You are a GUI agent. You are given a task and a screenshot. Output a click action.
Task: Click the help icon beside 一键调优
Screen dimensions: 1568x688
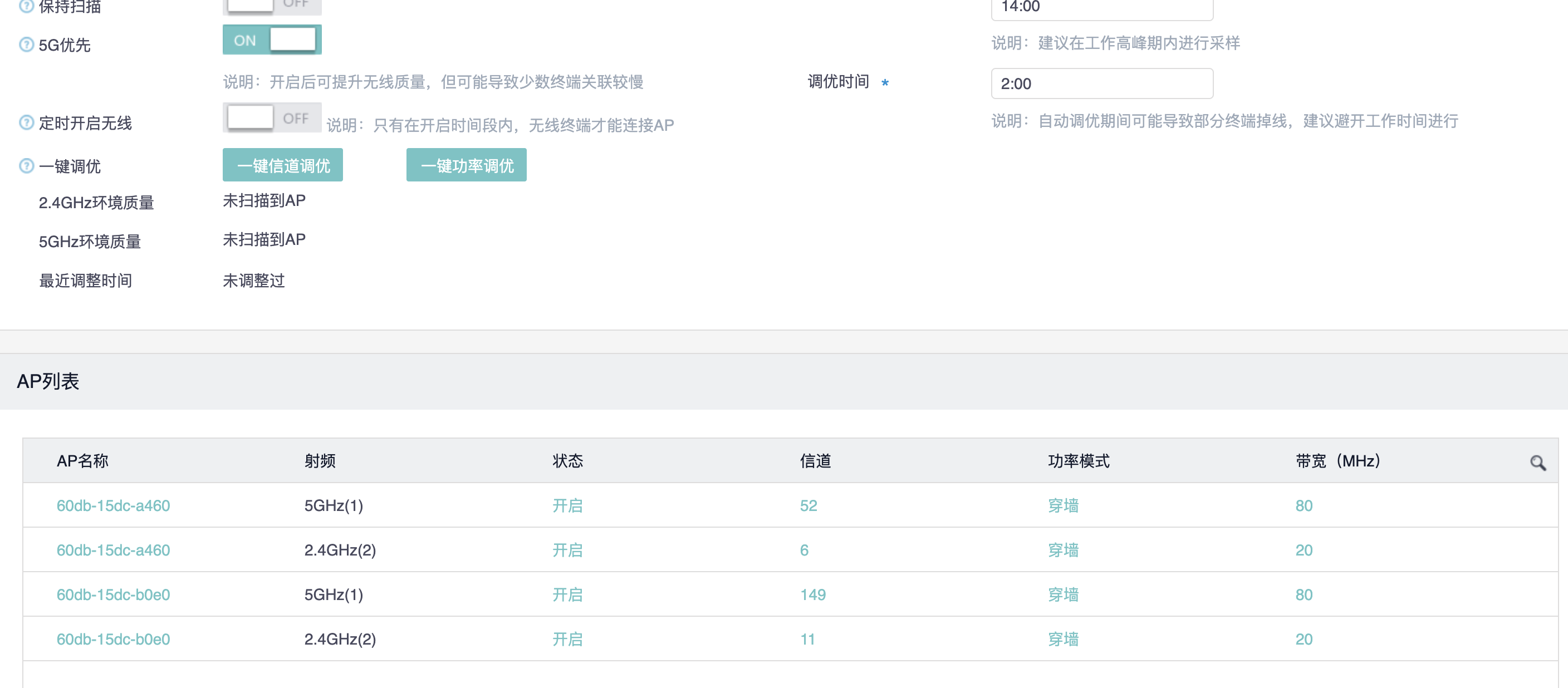coord(26,165)
